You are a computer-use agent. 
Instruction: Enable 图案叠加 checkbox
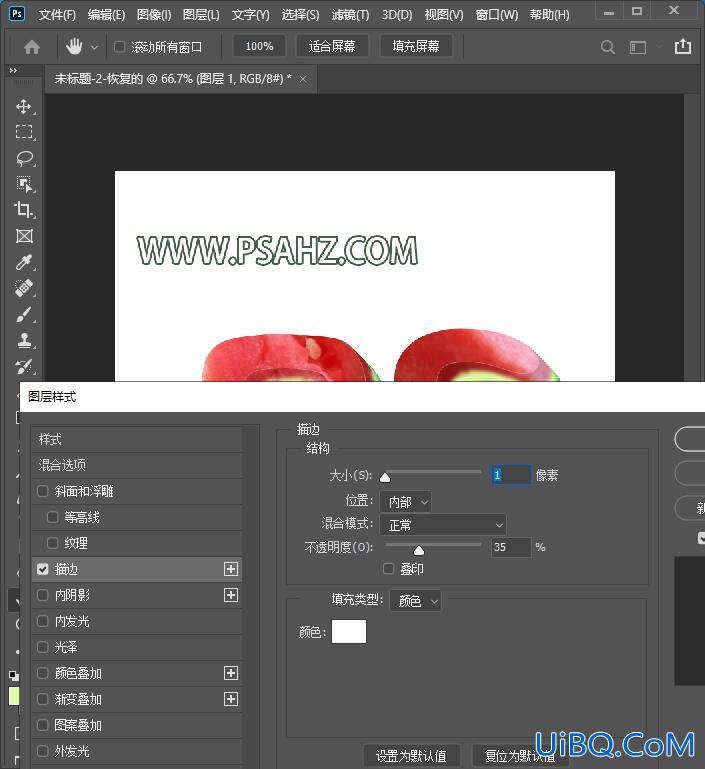point(43,725)
